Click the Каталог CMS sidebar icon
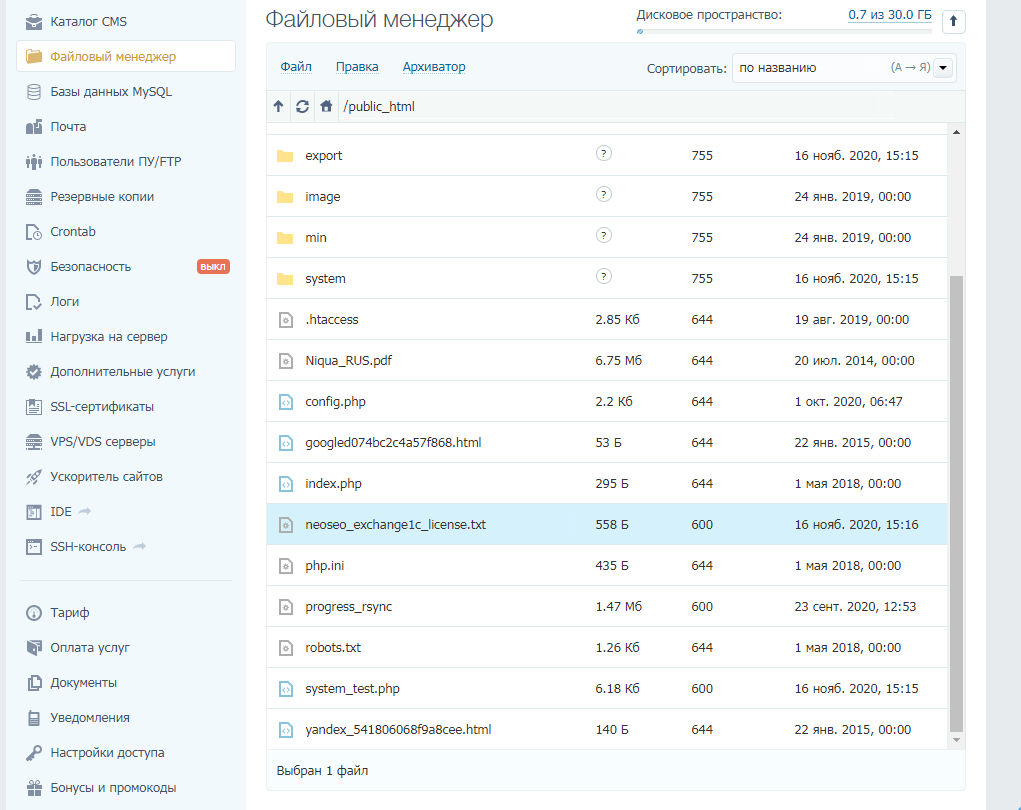 (34, 22)
